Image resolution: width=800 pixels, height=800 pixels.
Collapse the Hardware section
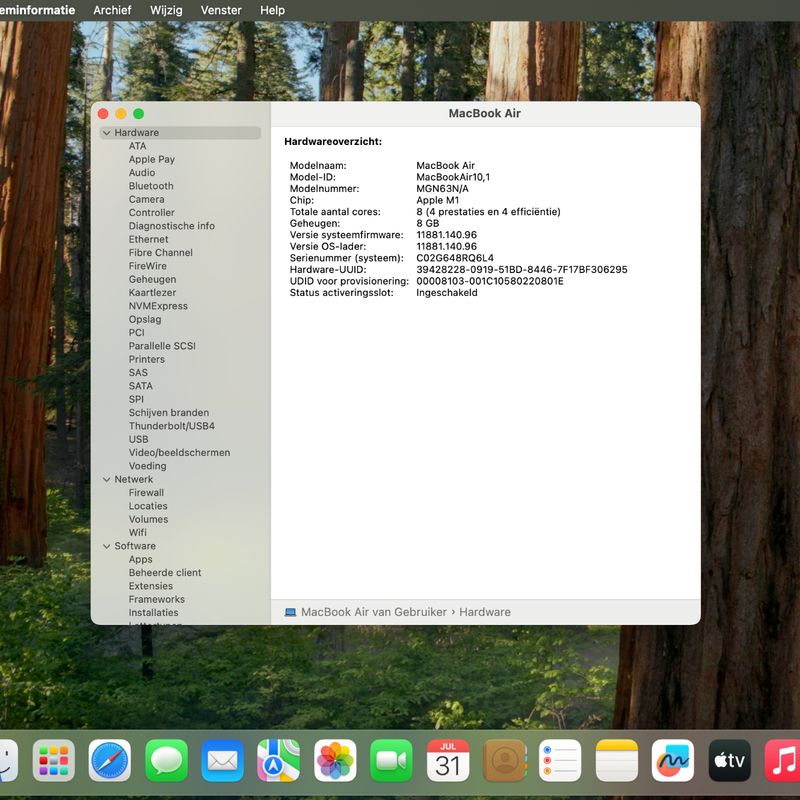point(107,133)
